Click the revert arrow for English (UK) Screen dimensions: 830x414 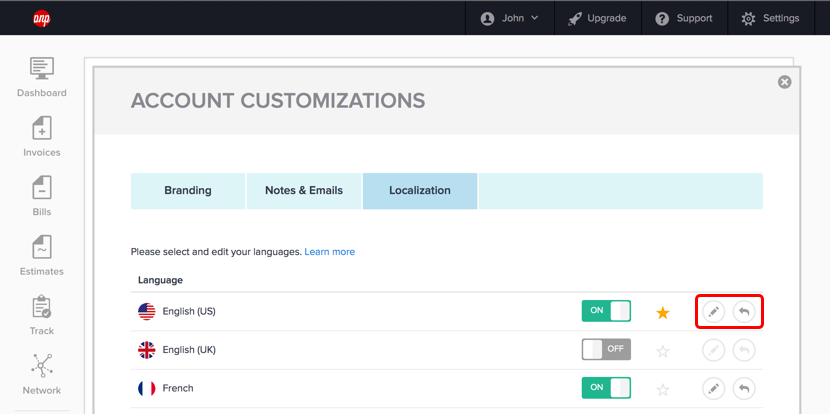coord(744,350)
